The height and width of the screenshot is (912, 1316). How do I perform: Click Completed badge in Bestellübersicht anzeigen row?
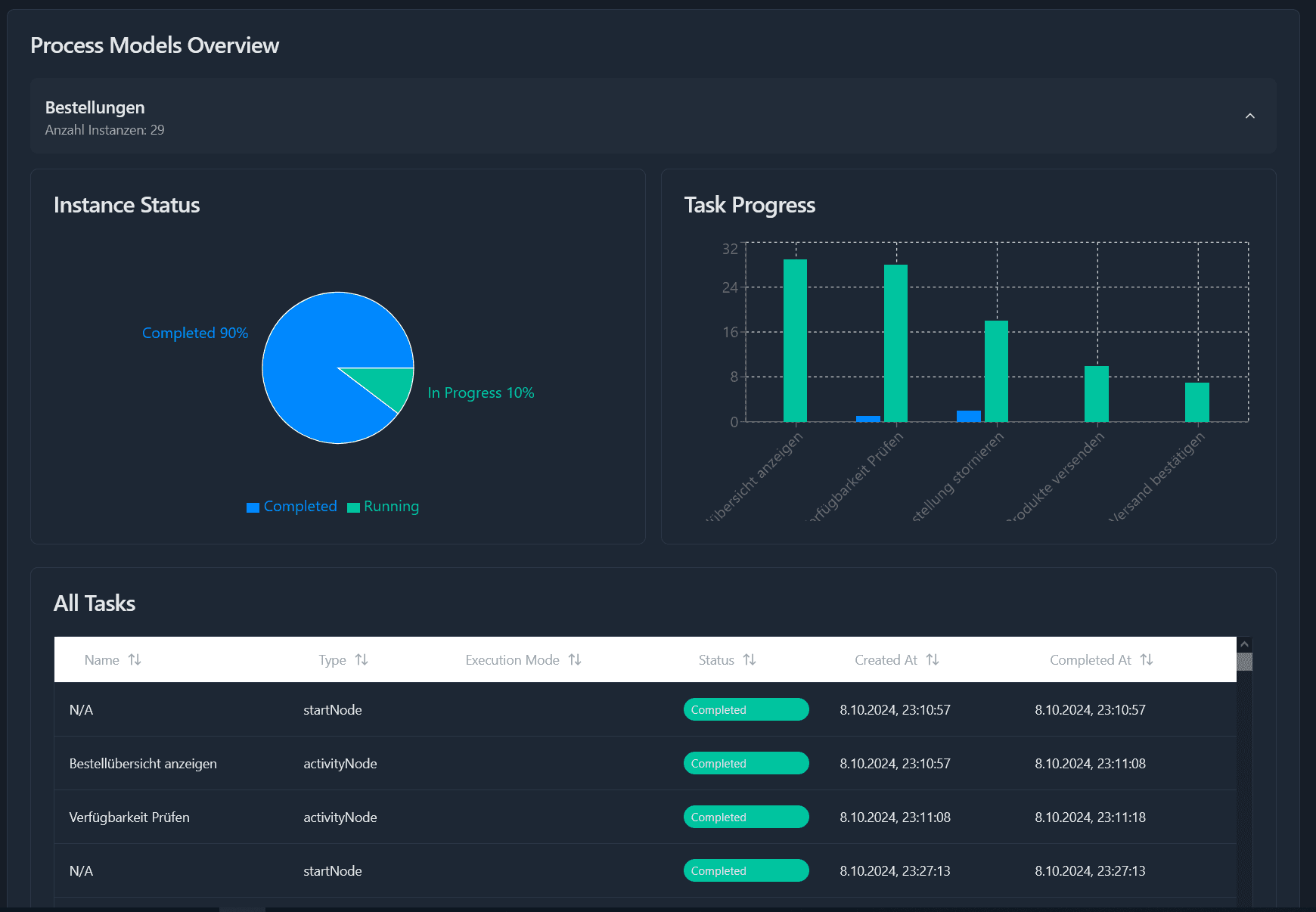click(746, 763)
